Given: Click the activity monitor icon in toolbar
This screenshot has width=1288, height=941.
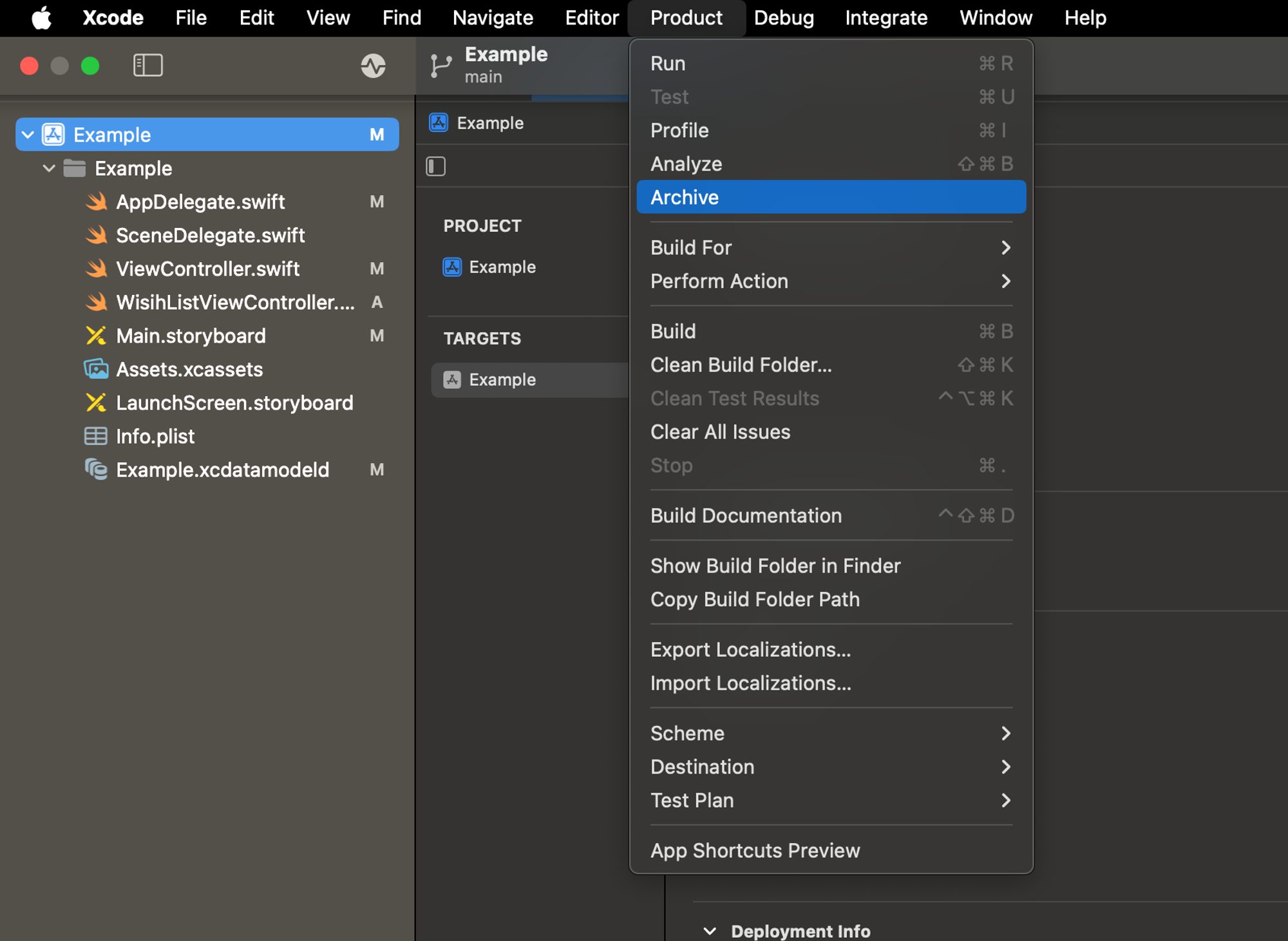Looking at the screenshot, I should pos(373,66).
